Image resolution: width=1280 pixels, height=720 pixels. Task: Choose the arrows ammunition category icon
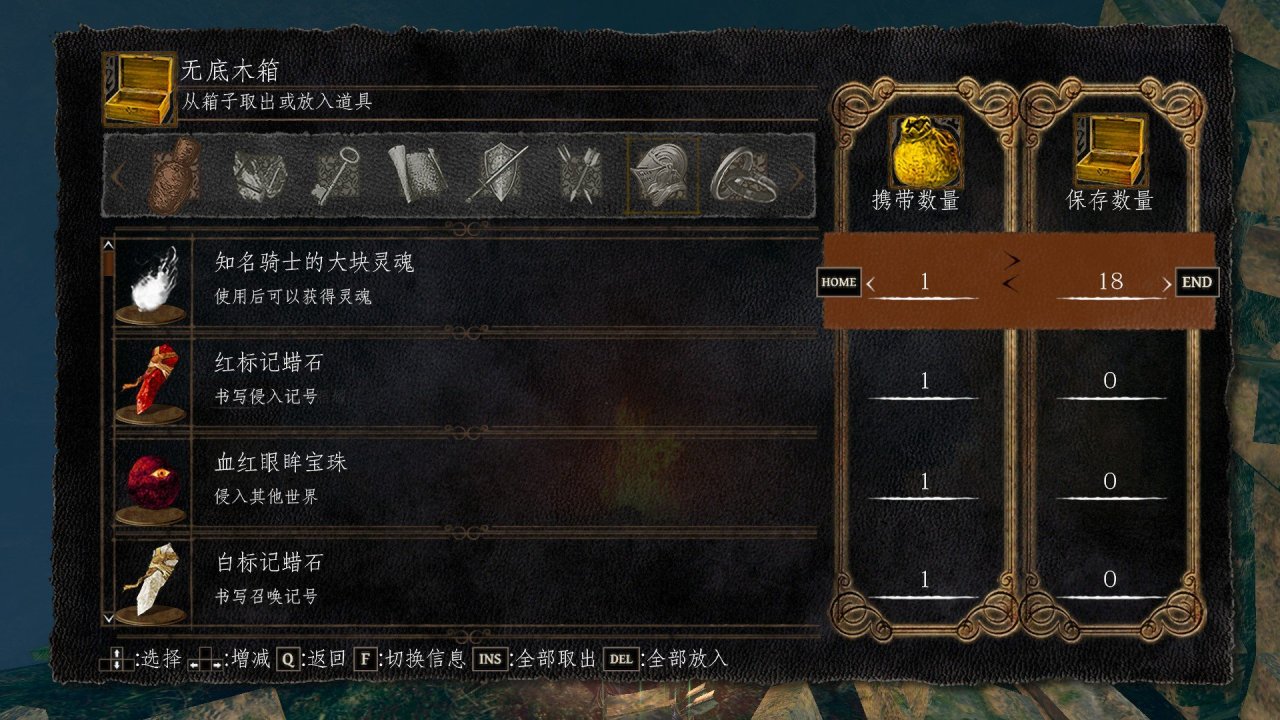coord(579,176)
